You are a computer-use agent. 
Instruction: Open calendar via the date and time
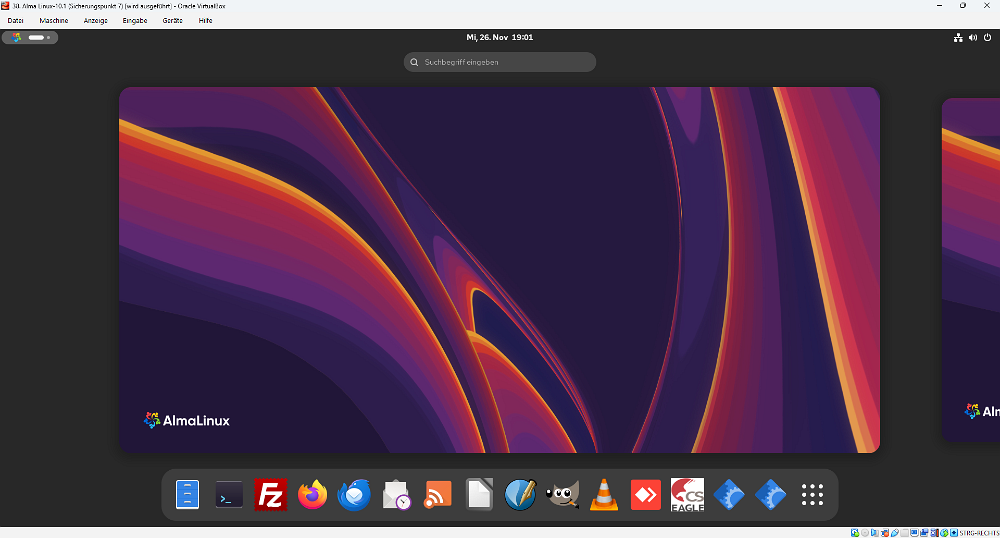(x=499, y=37)
